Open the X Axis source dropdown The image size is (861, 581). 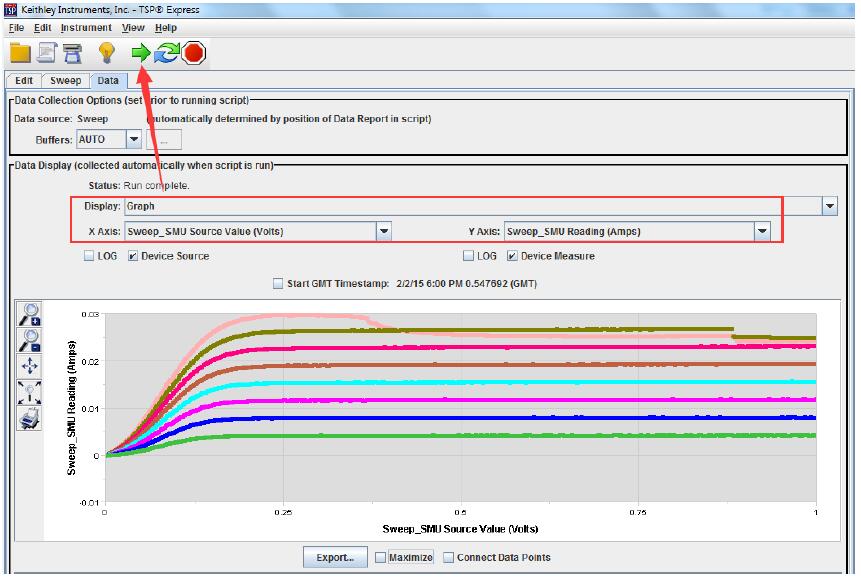coord(384,231)
